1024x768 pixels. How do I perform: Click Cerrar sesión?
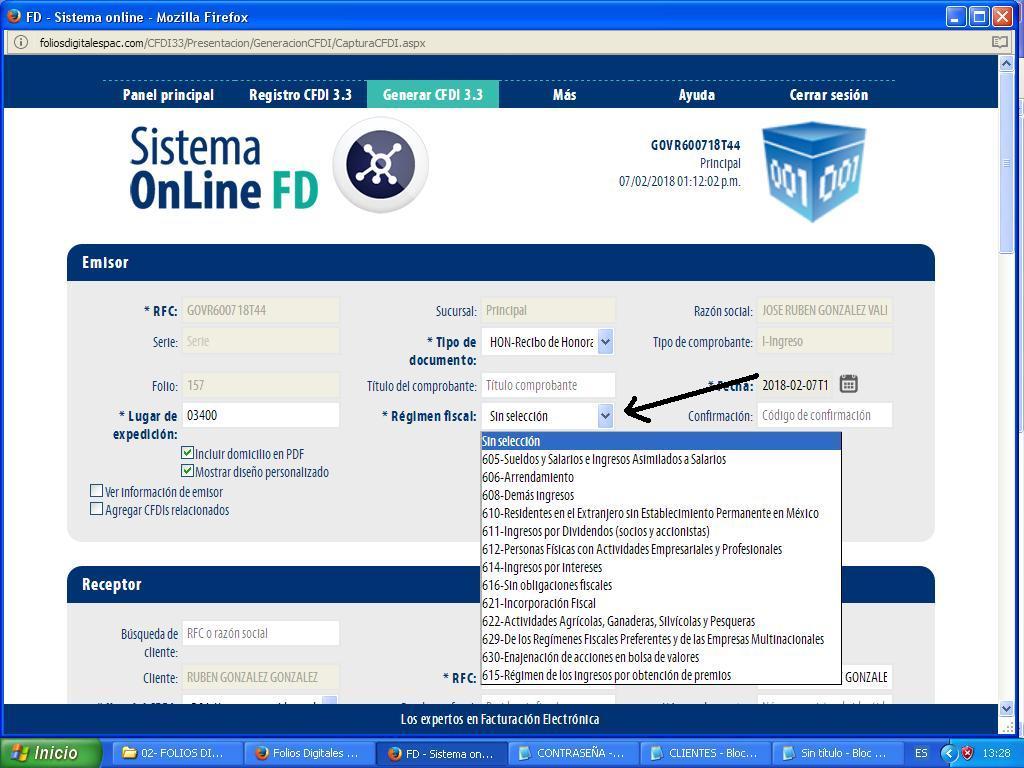click(829, 95)
